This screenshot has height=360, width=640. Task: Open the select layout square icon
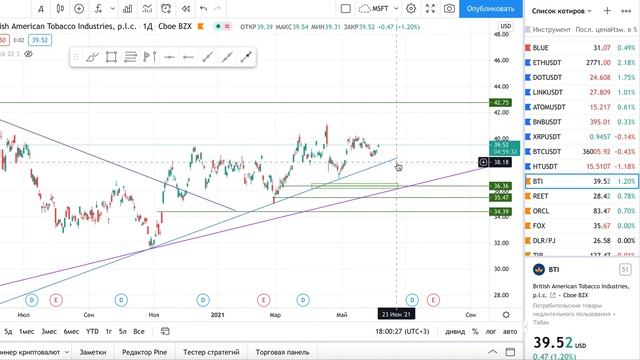point(346,9)
